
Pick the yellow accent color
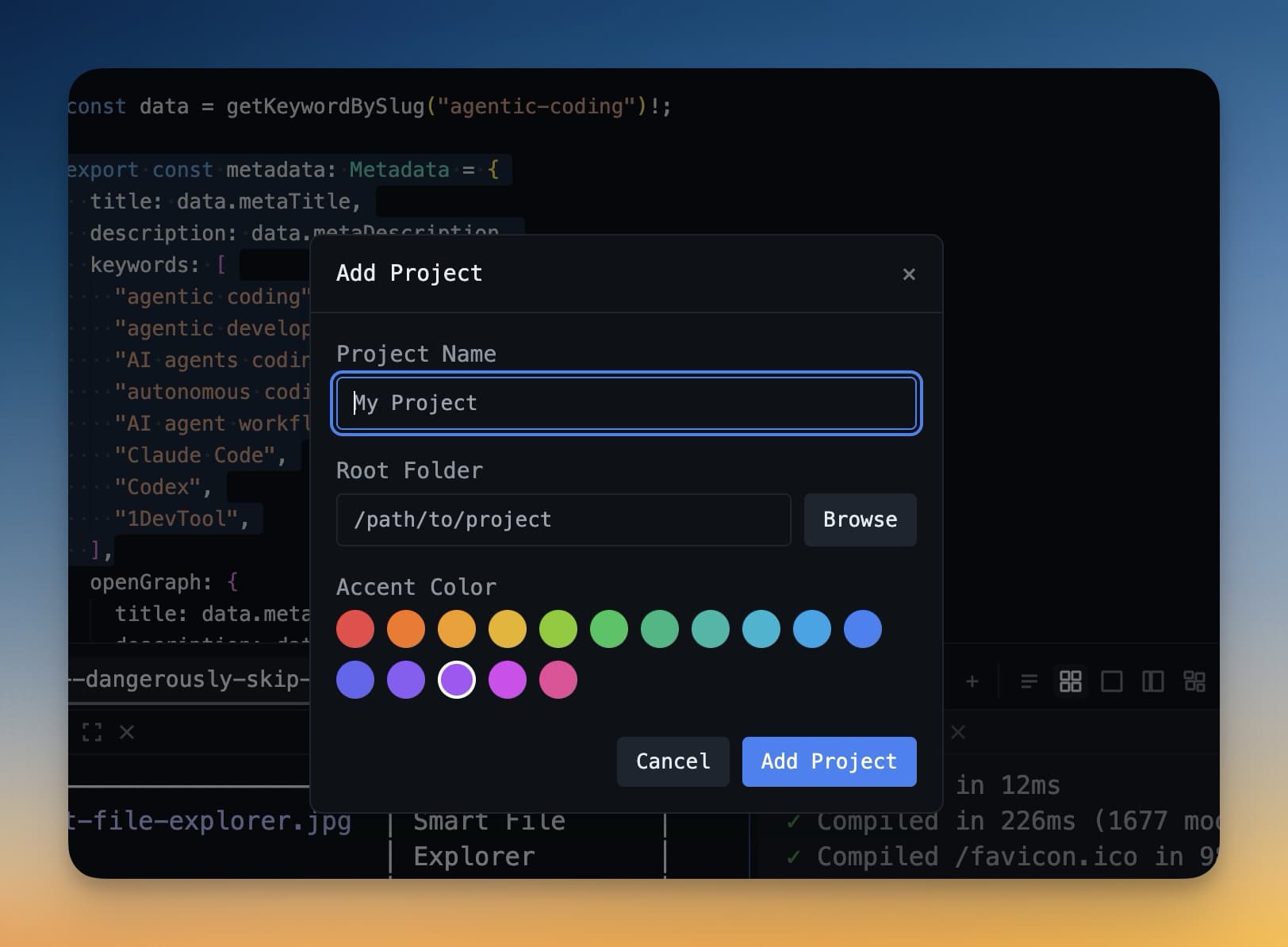click(x=508, y=629)
